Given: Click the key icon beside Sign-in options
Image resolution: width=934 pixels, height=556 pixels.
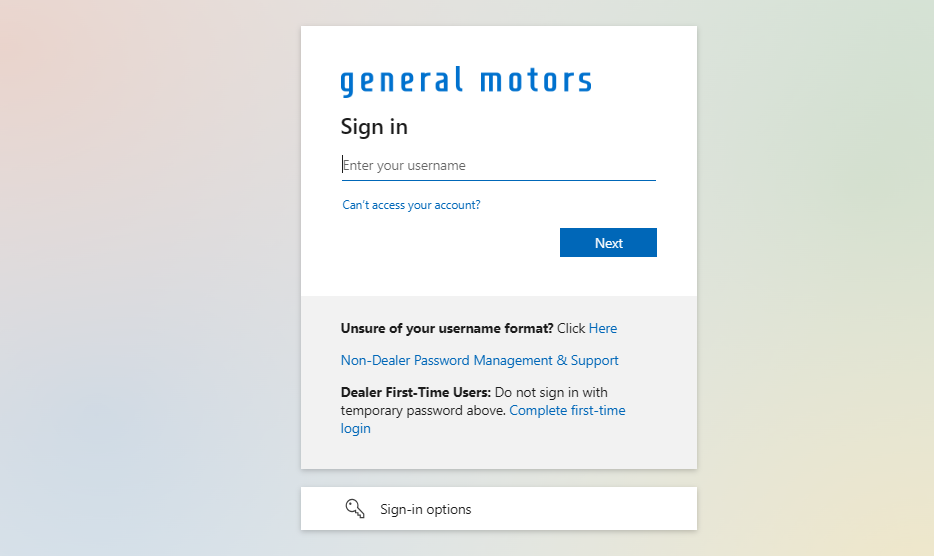Looking at the screenshot, I should (x=355, y=509).
